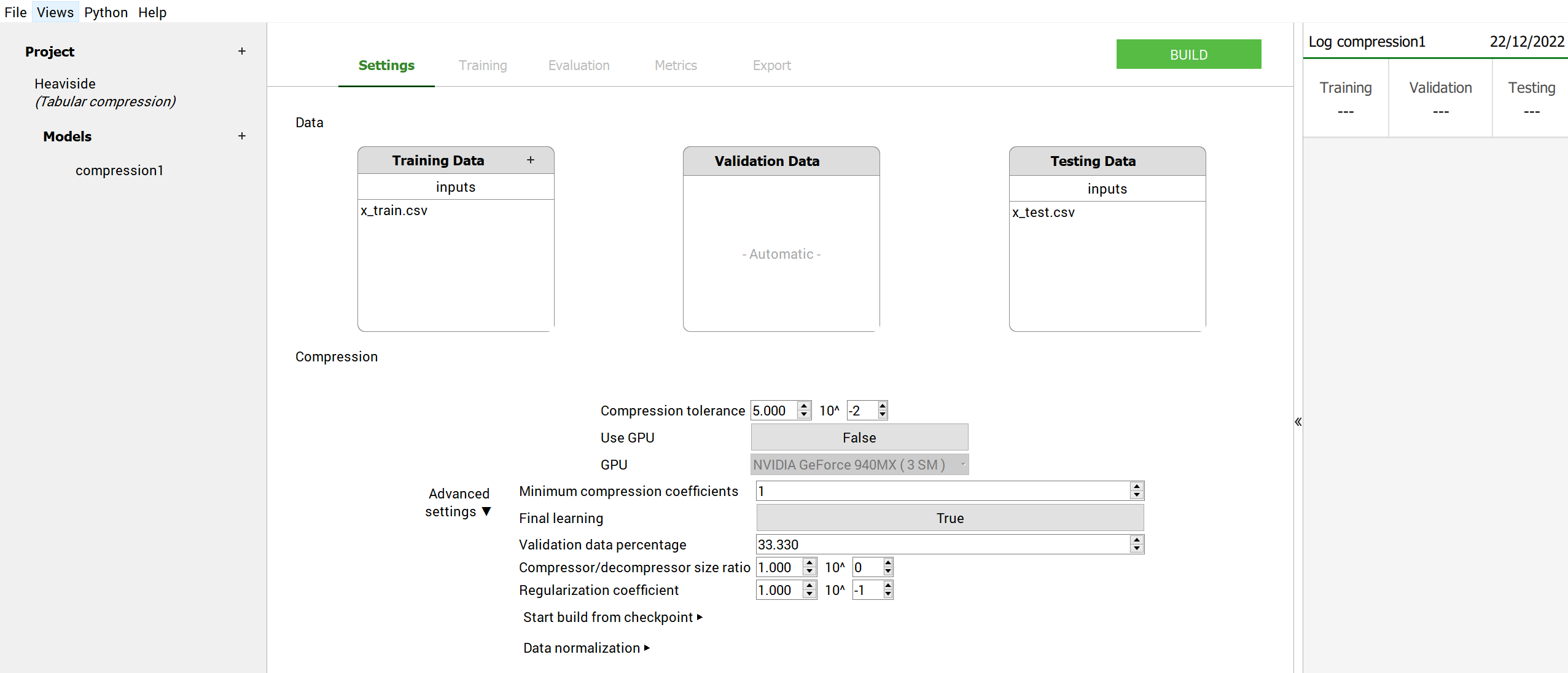Click Compressor/decompressor size ratio mantissa field

[x=779, y=567]
